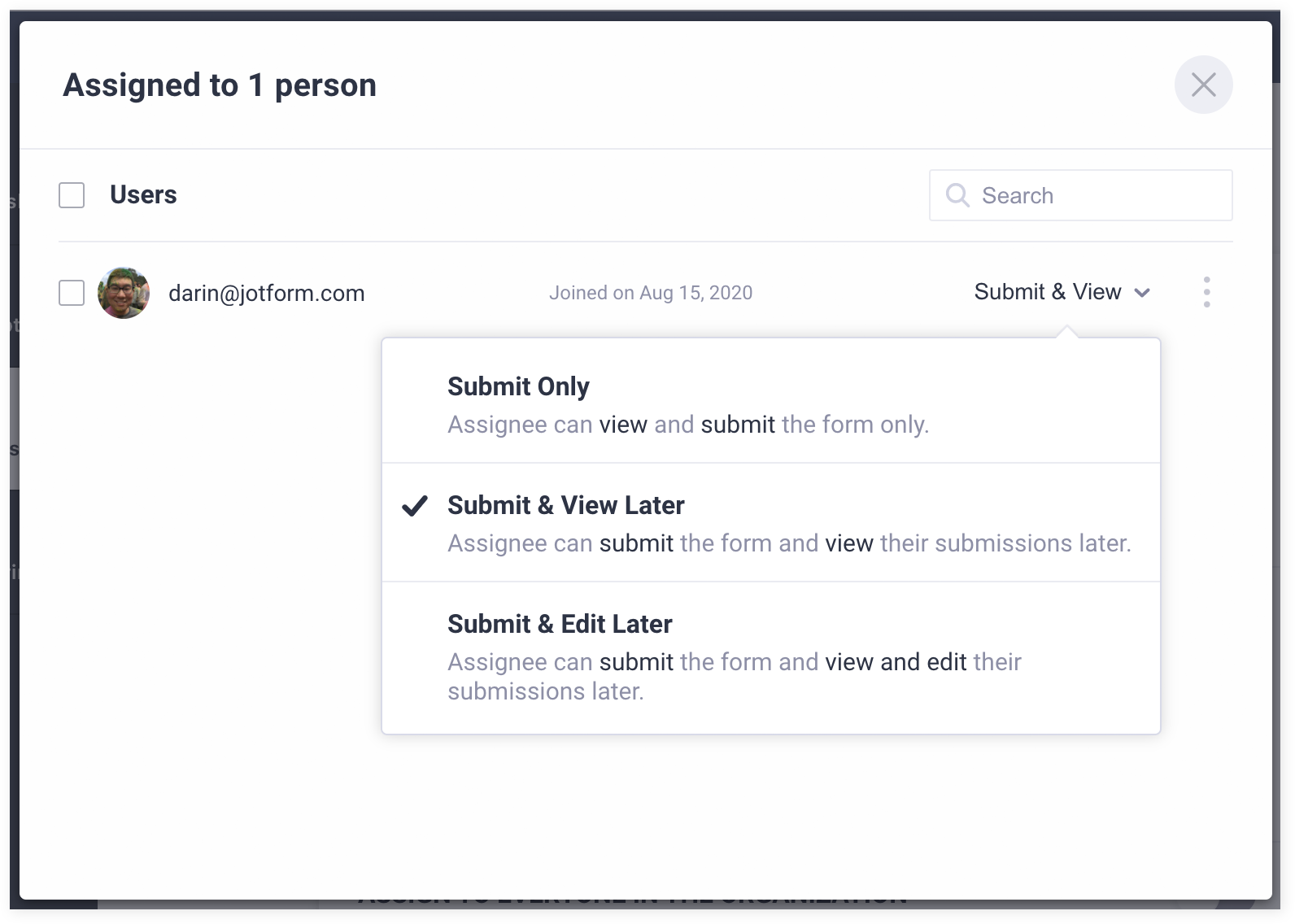Choose the Submit Only permission
This screenshot has height=924, width=1295.
518,386
